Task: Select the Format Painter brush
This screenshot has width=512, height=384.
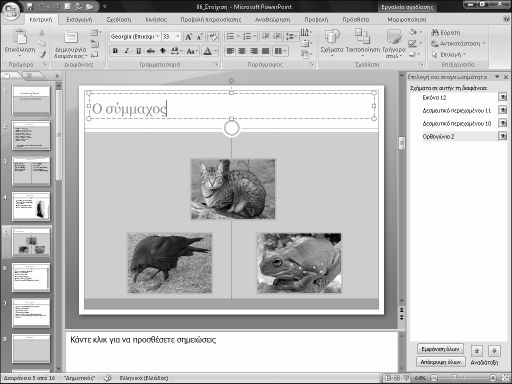Action: pyautogui.click(x=42, y=55)
